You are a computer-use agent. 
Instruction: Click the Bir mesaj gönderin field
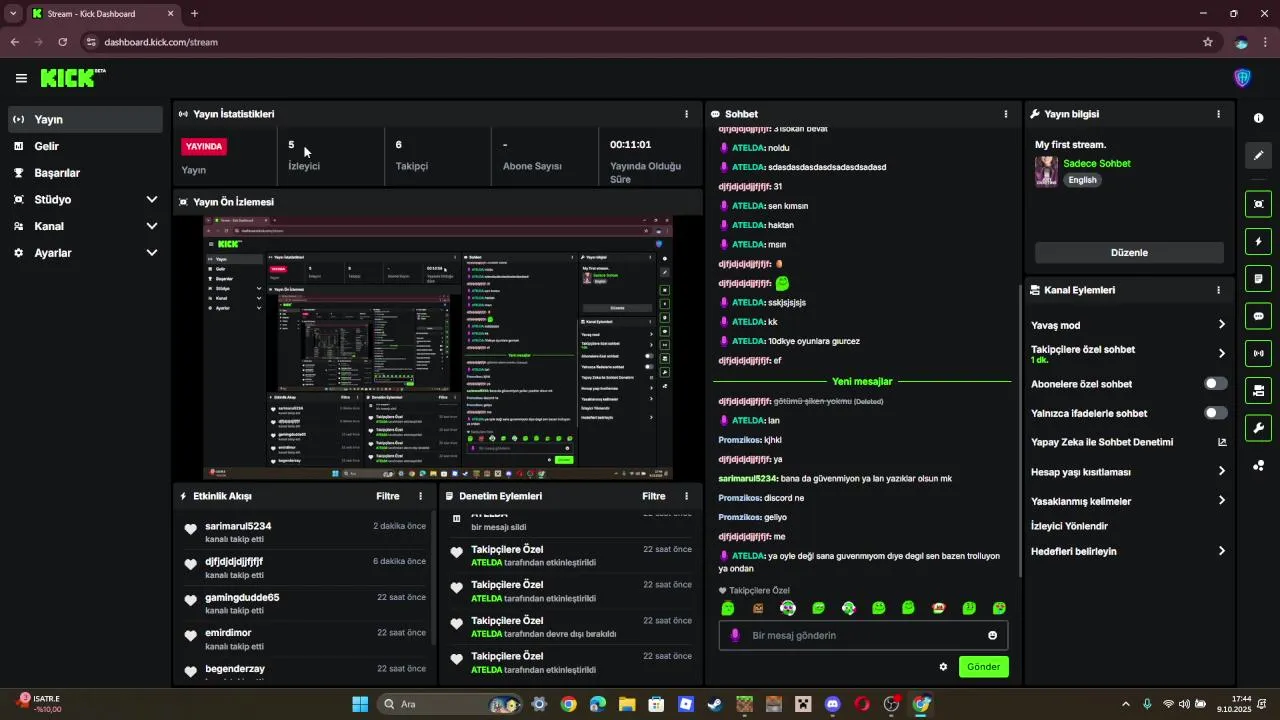point(863,635)
